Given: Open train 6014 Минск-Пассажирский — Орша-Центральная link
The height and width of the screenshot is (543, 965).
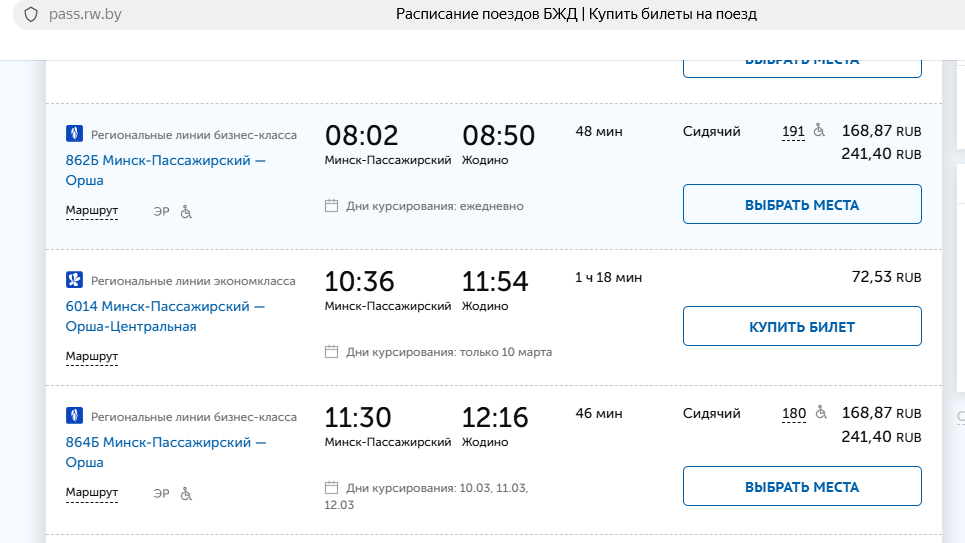Looking at the screenshot, I should (x=165, y=316).
